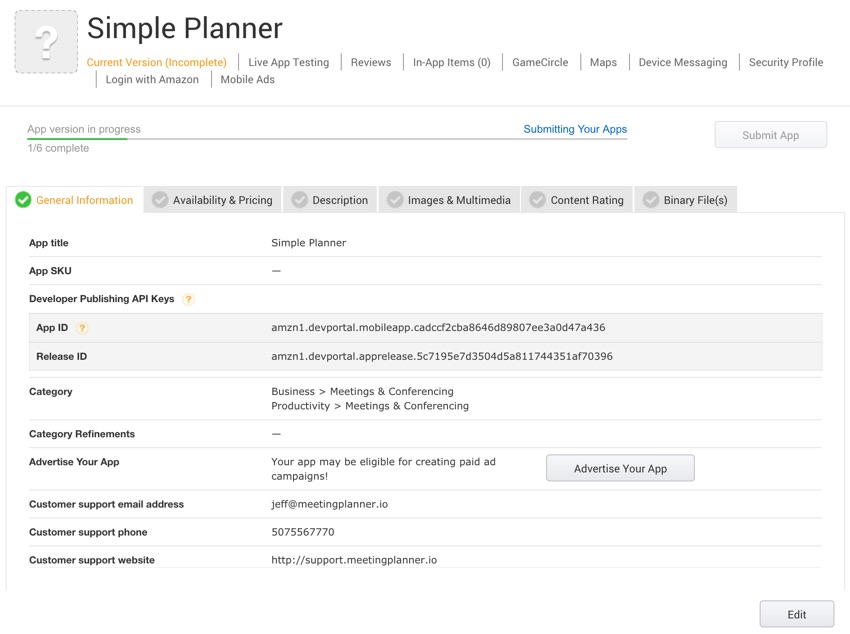Click the app version progress bar

tap(327, 139)
